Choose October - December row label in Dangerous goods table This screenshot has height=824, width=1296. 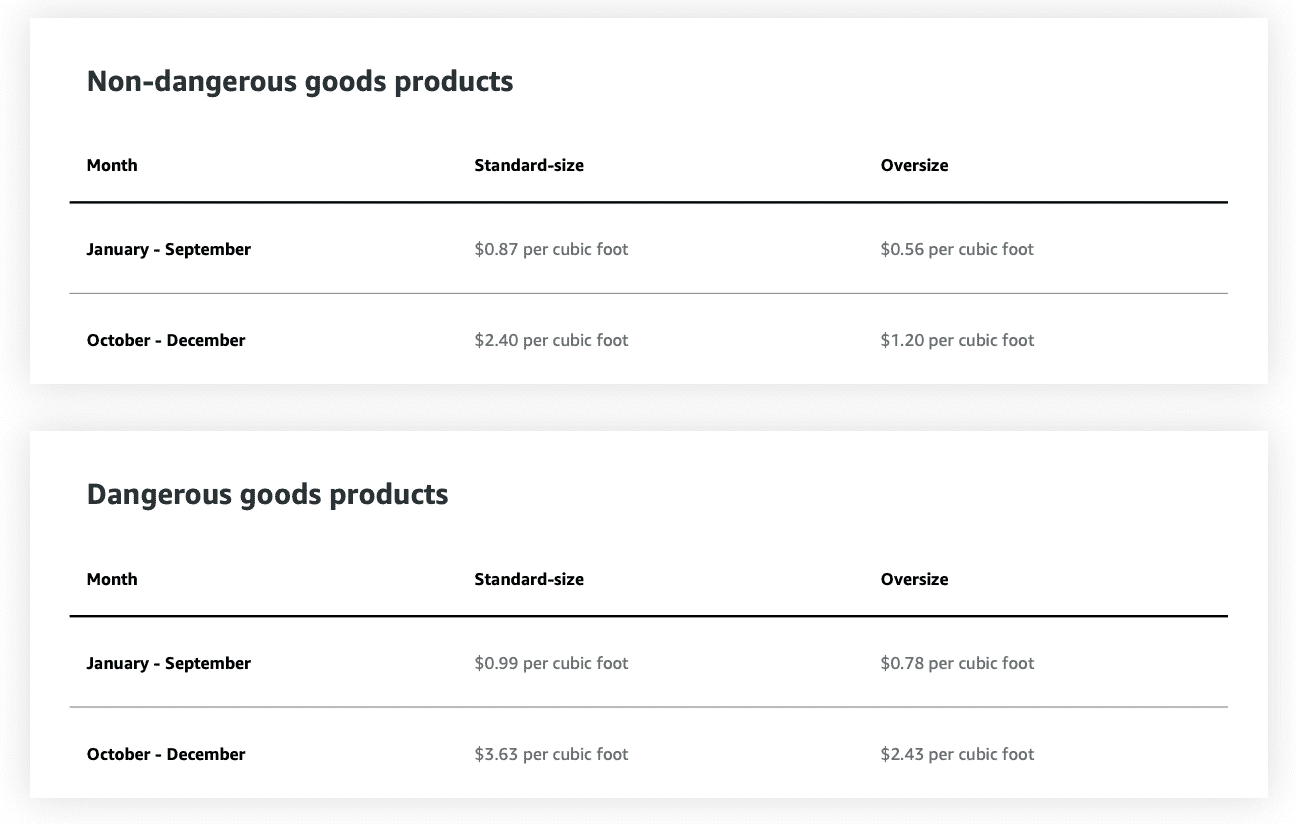click(166, 754)
